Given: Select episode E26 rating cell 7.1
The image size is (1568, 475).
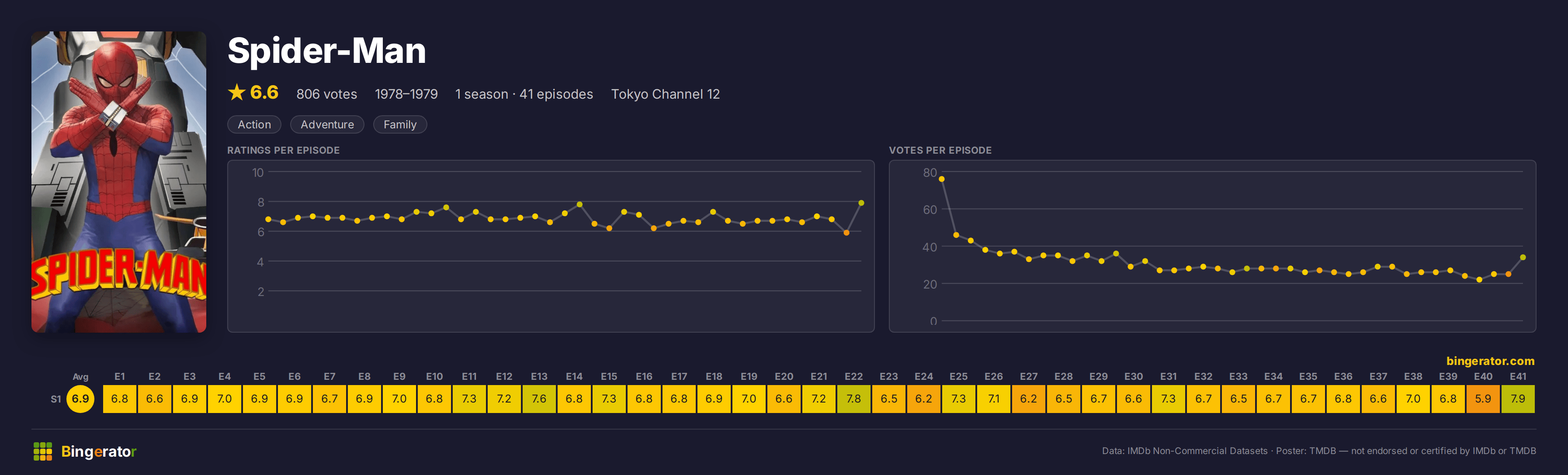Looking at the screenshot, I should (x=993, y=399).
